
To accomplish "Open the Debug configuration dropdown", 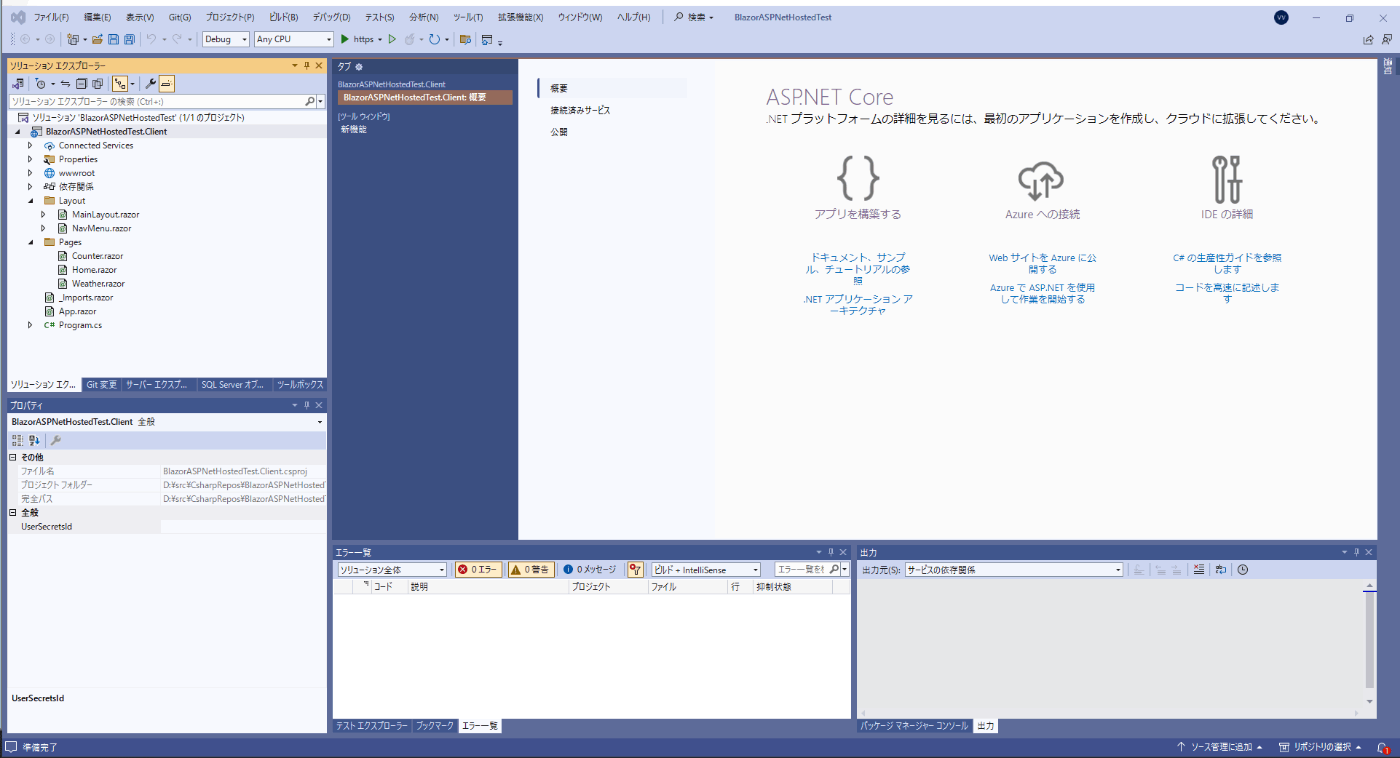I will point(225,39).
